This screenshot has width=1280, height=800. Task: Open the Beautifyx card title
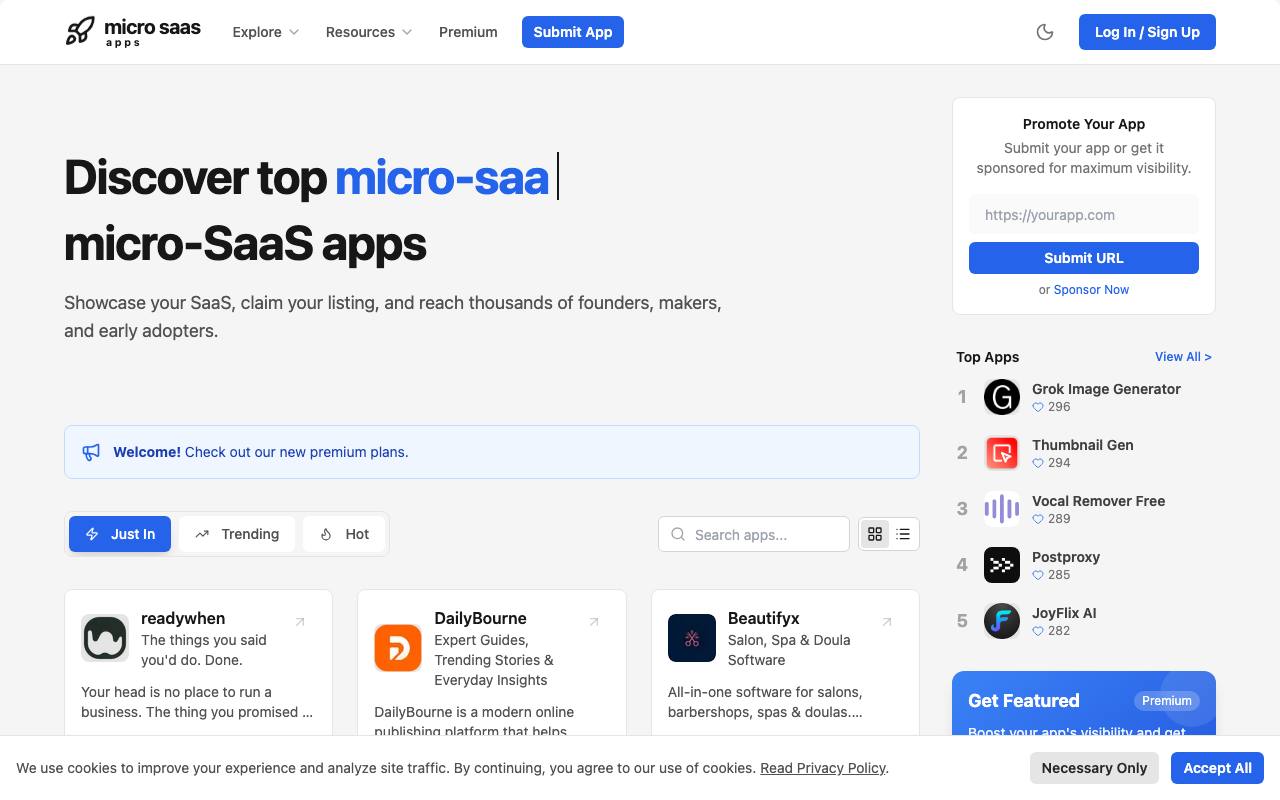click(x=764, y=618)
